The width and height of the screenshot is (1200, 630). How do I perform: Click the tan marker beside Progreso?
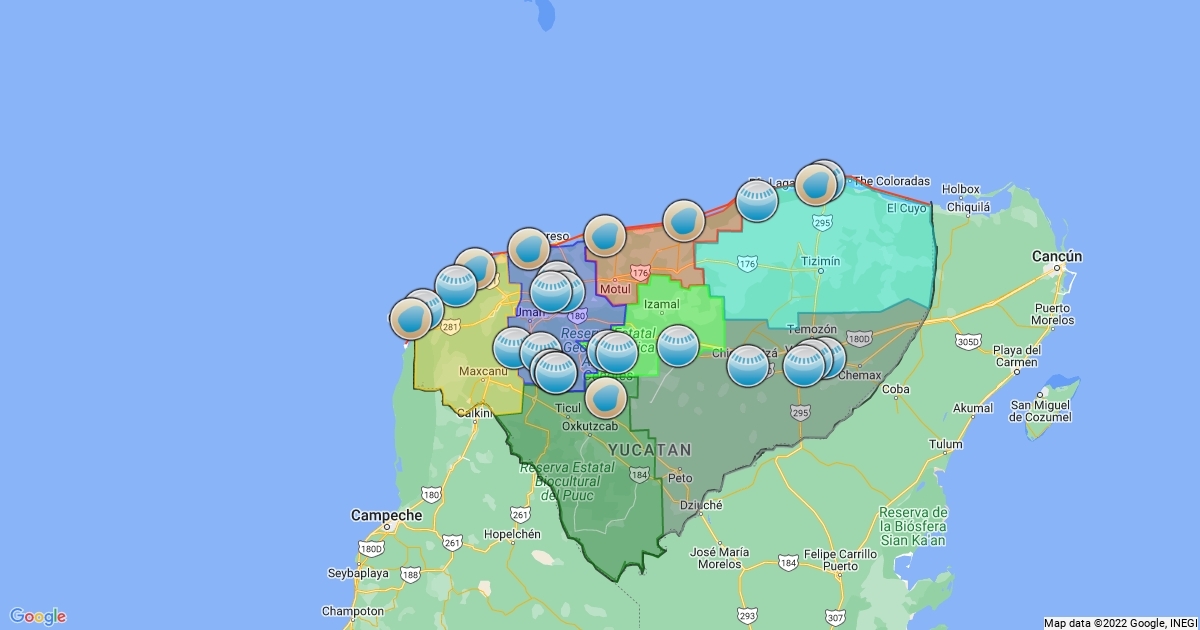tap(529, 248)
